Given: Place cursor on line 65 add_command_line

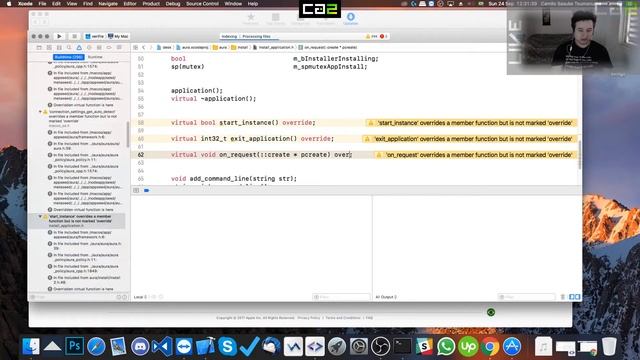Looking at the screenshot, I should 233,179.
